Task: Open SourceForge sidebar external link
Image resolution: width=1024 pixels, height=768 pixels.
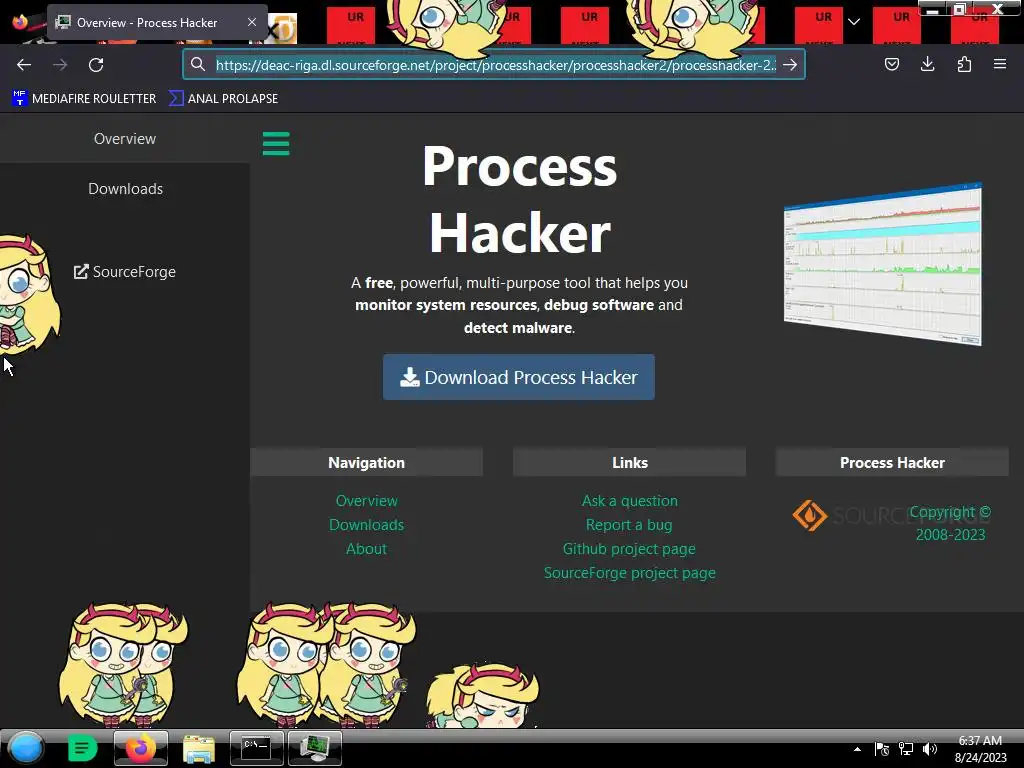Action: click(x=125, y=272)
